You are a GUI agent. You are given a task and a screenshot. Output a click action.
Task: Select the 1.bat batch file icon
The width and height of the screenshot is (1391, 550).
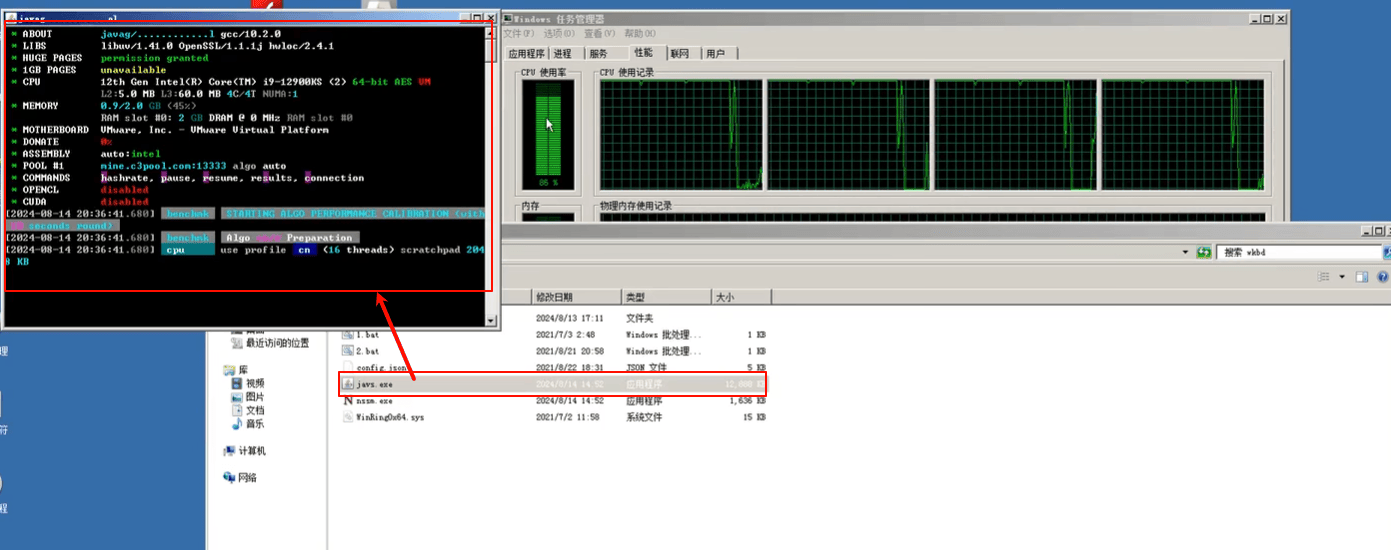pos(348,334)
